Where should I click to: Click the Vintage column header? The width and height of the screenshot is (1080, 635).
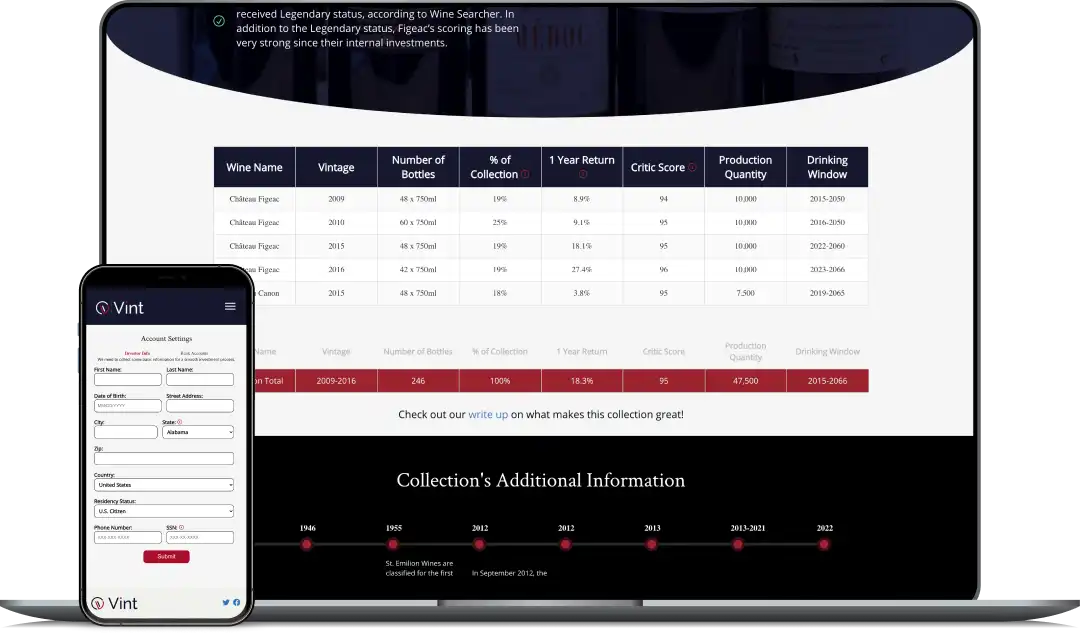336,167
